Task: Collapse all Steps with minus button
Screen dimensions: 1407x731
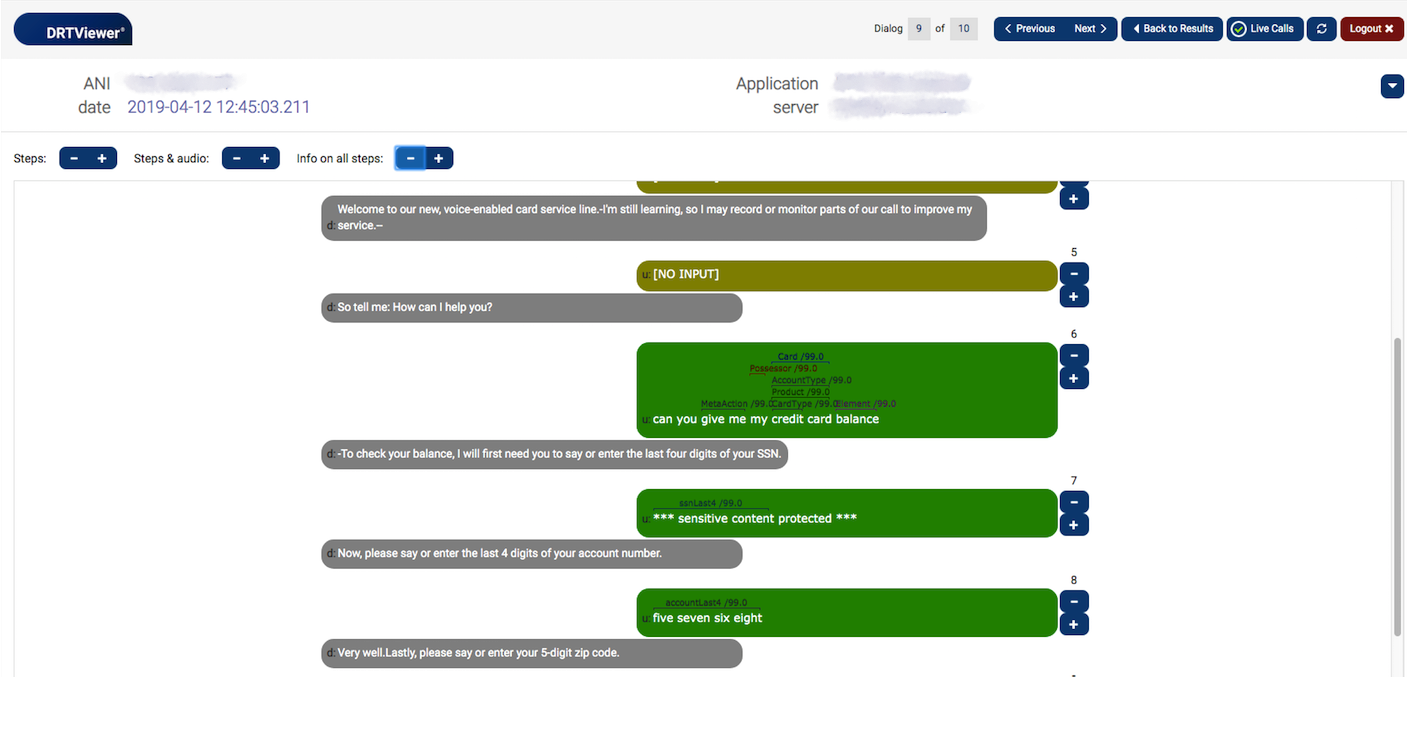Action: coord(74,158)
